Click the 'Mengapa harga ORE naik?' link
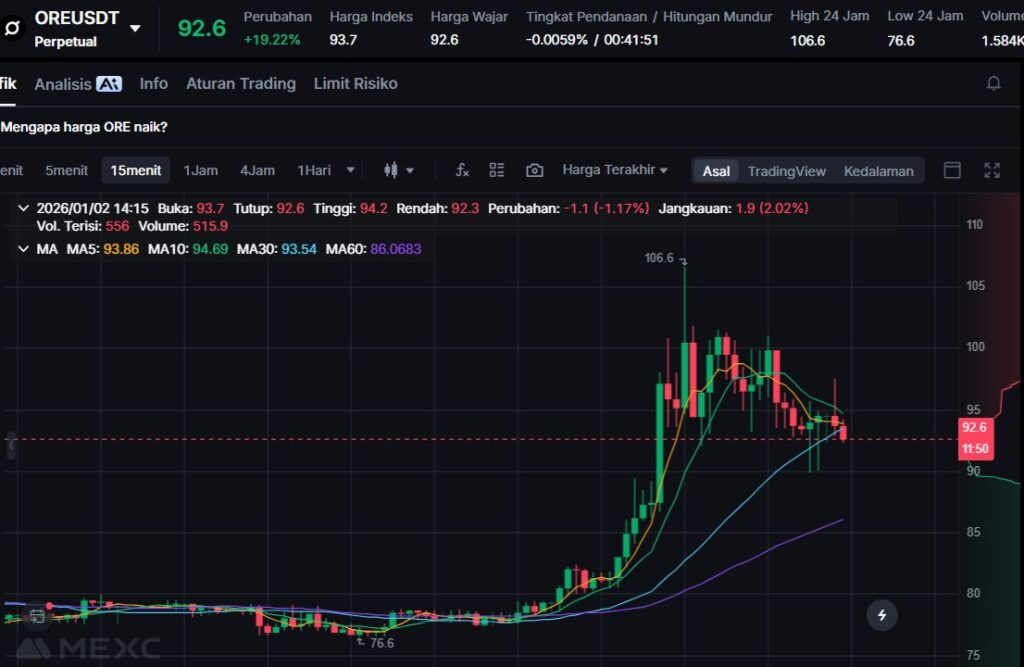The width and height of the screenshot is (1024, 667). click(x=84, y=127)
